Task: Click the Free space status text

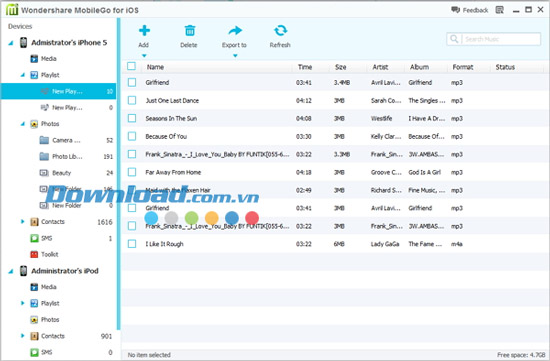Action: [521, 355]
